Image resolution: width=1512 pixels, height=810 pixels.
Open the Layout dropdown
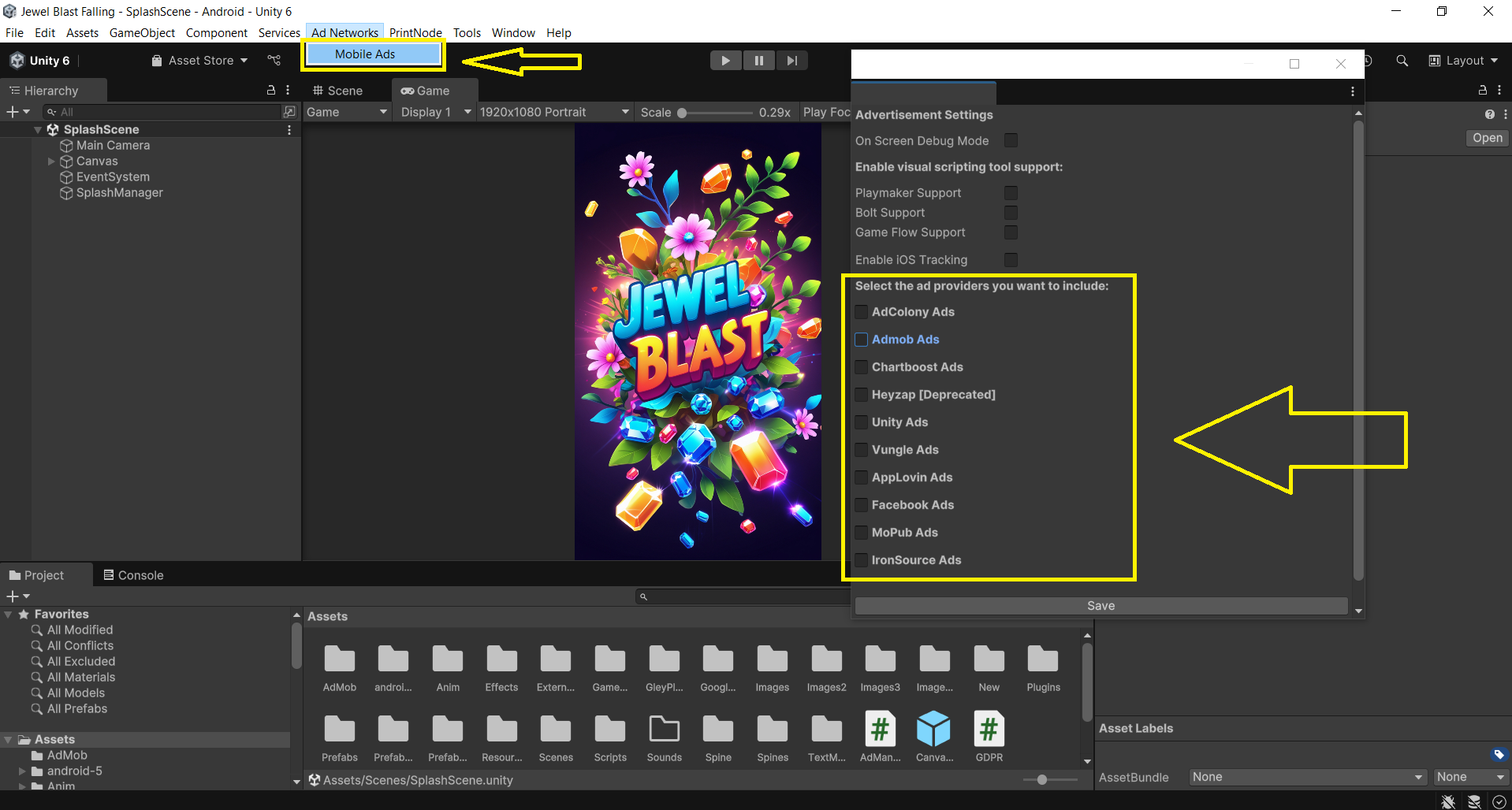point(1464,61)
